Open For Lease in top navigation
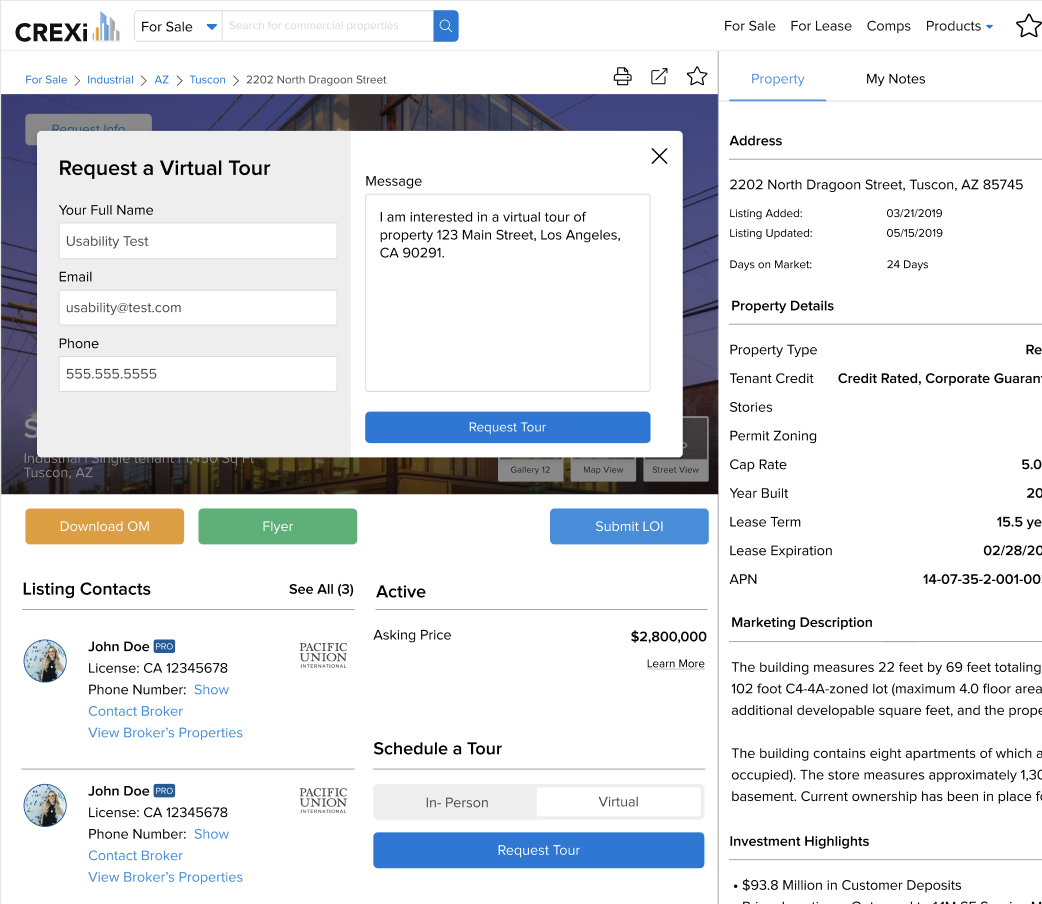 (820, 26)
